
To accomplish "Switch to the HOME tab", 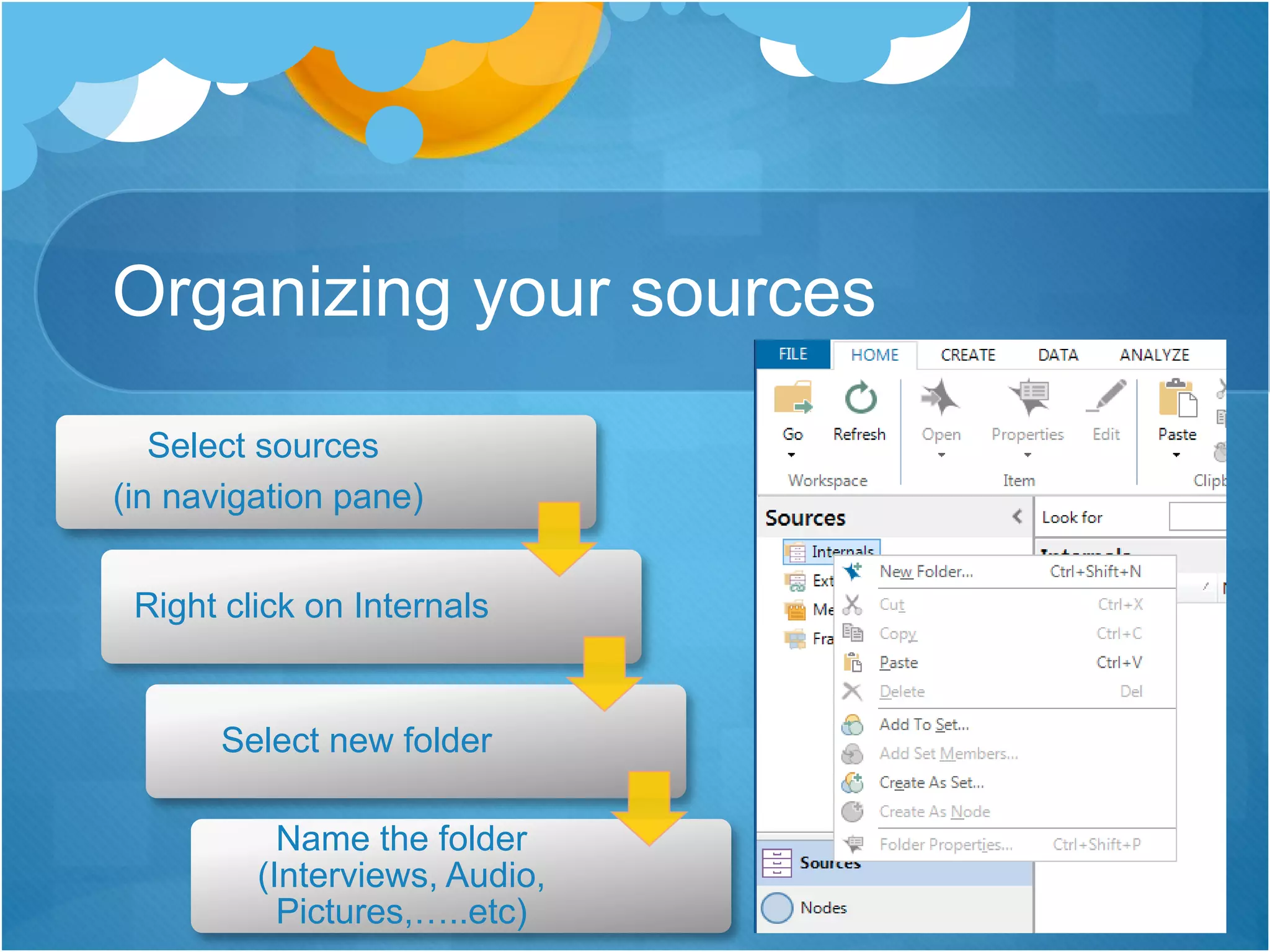I will 874,355.
